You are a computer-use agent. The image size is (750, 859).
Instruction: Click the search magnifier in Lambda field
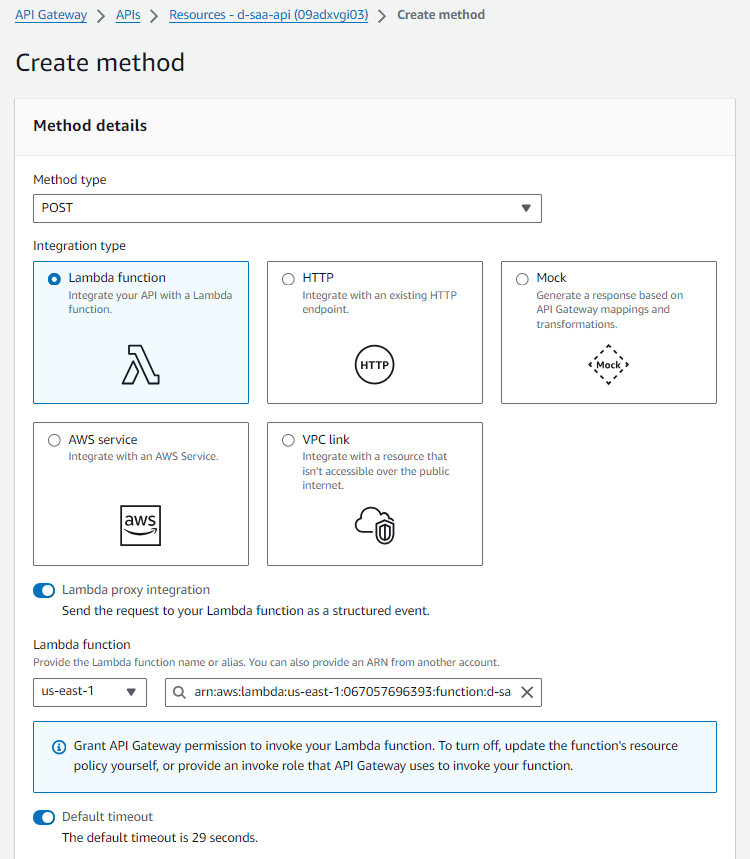179,692
